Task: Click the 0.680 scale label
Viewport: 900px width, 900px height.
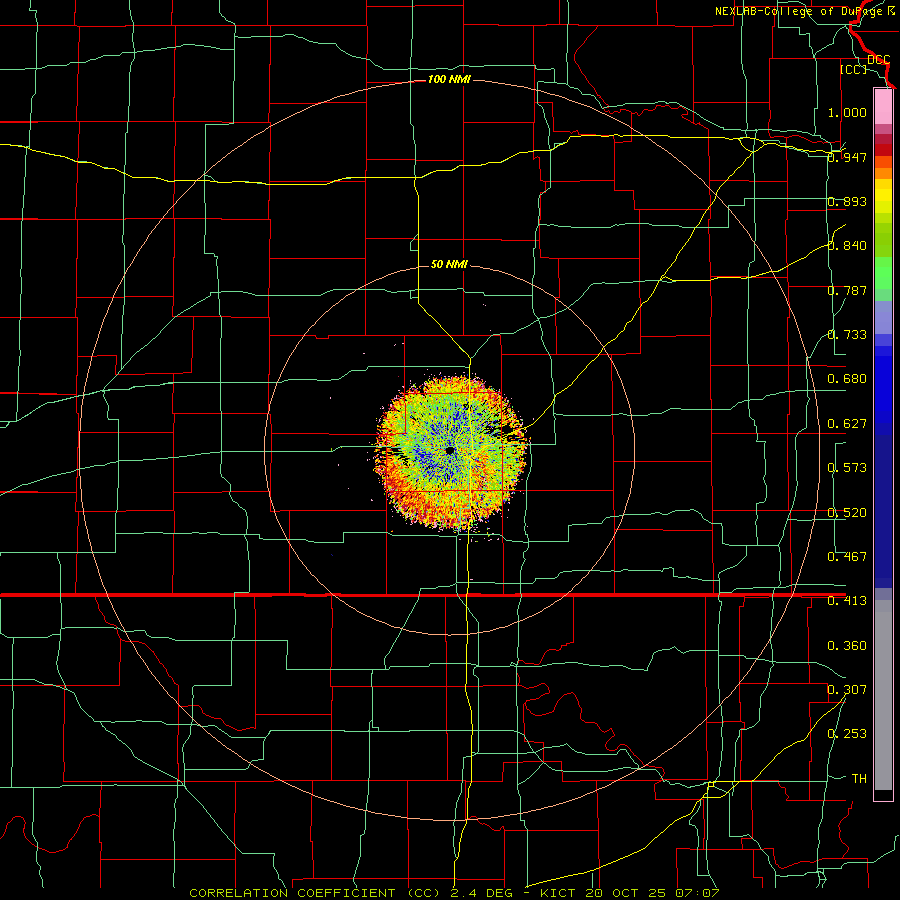Action: (847, 378)
